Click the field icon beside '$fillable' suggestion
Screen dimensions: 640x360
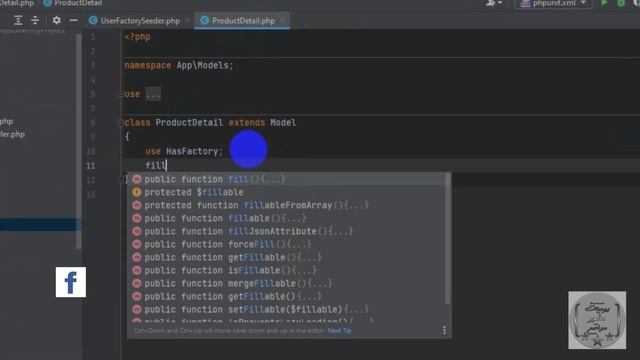(137, 192)
